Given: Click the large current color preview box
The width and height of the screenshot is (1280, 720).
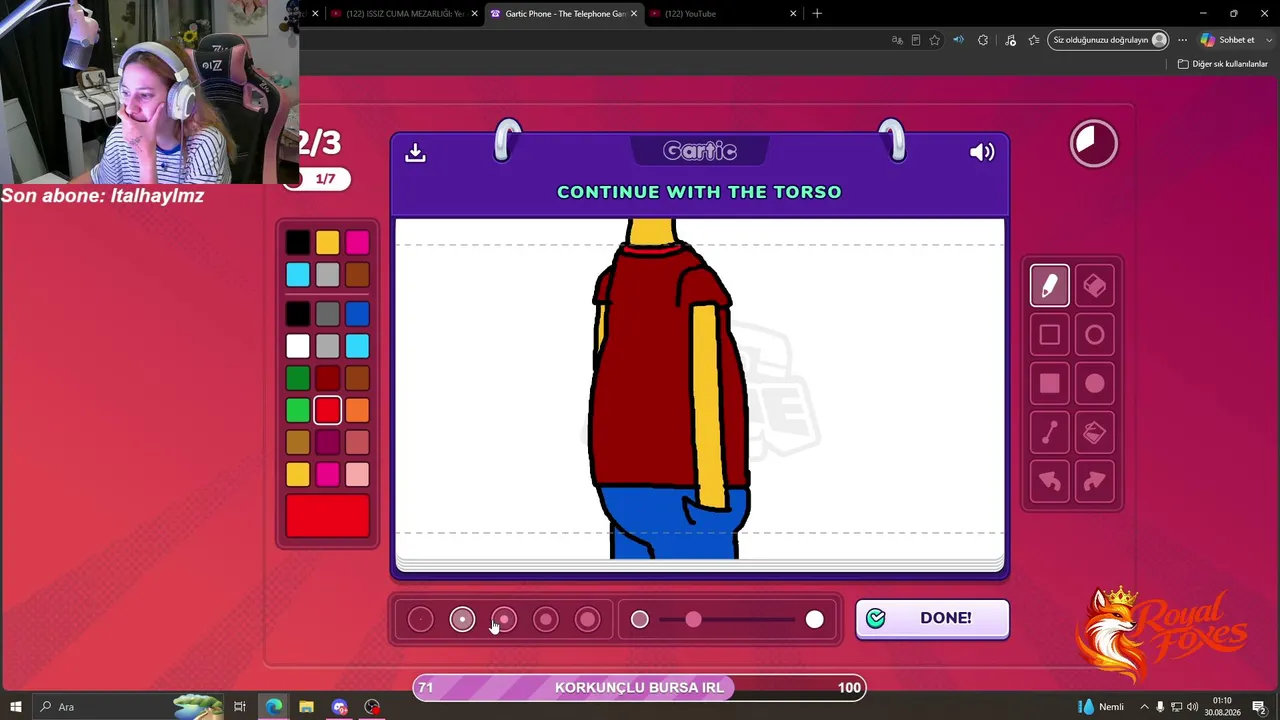Looking at the screenshot, I should [328, 516].
